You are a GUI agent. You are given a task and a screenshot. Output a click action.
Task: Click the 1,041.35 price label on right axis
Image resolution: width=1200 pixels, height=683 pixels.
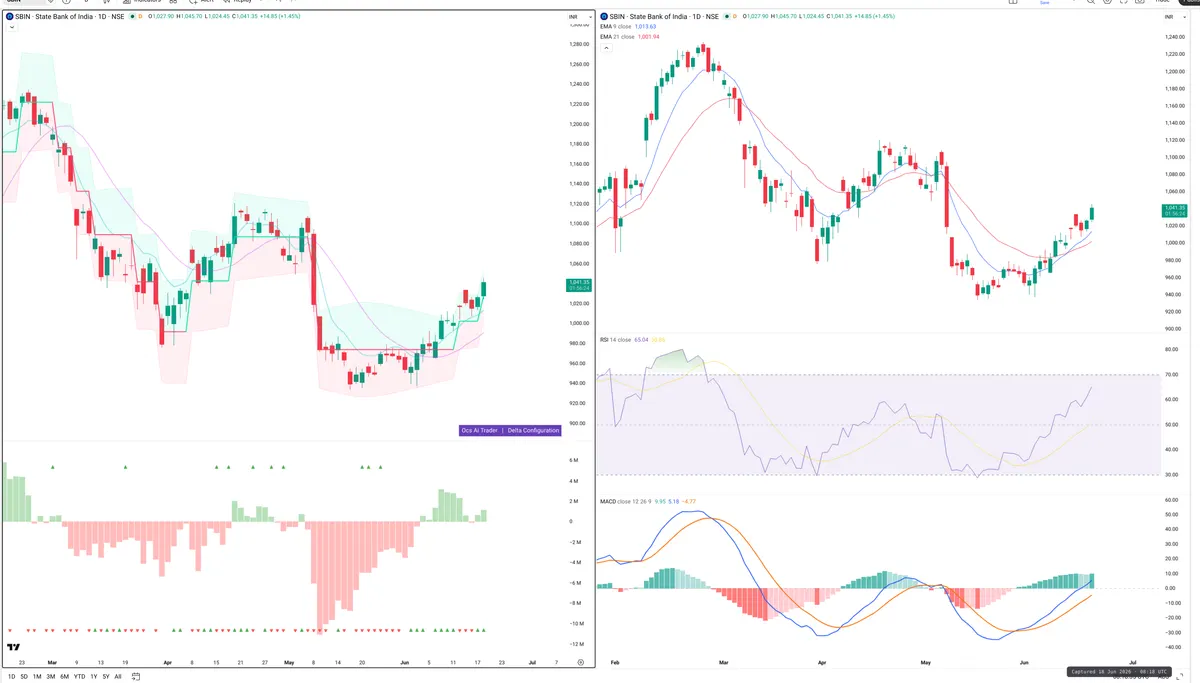pos(1173,210)
